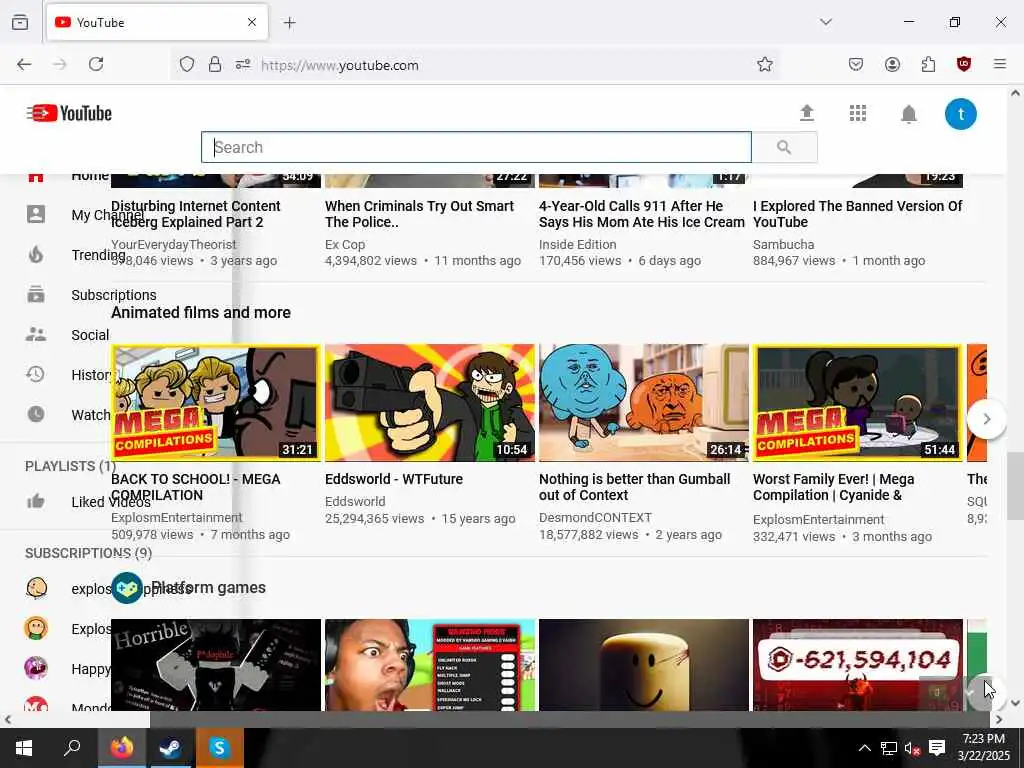Image resolution: width=1024 pixels, height=768 pixels.
Task: Click the site security padlock icon
Action: coord(215,64)
